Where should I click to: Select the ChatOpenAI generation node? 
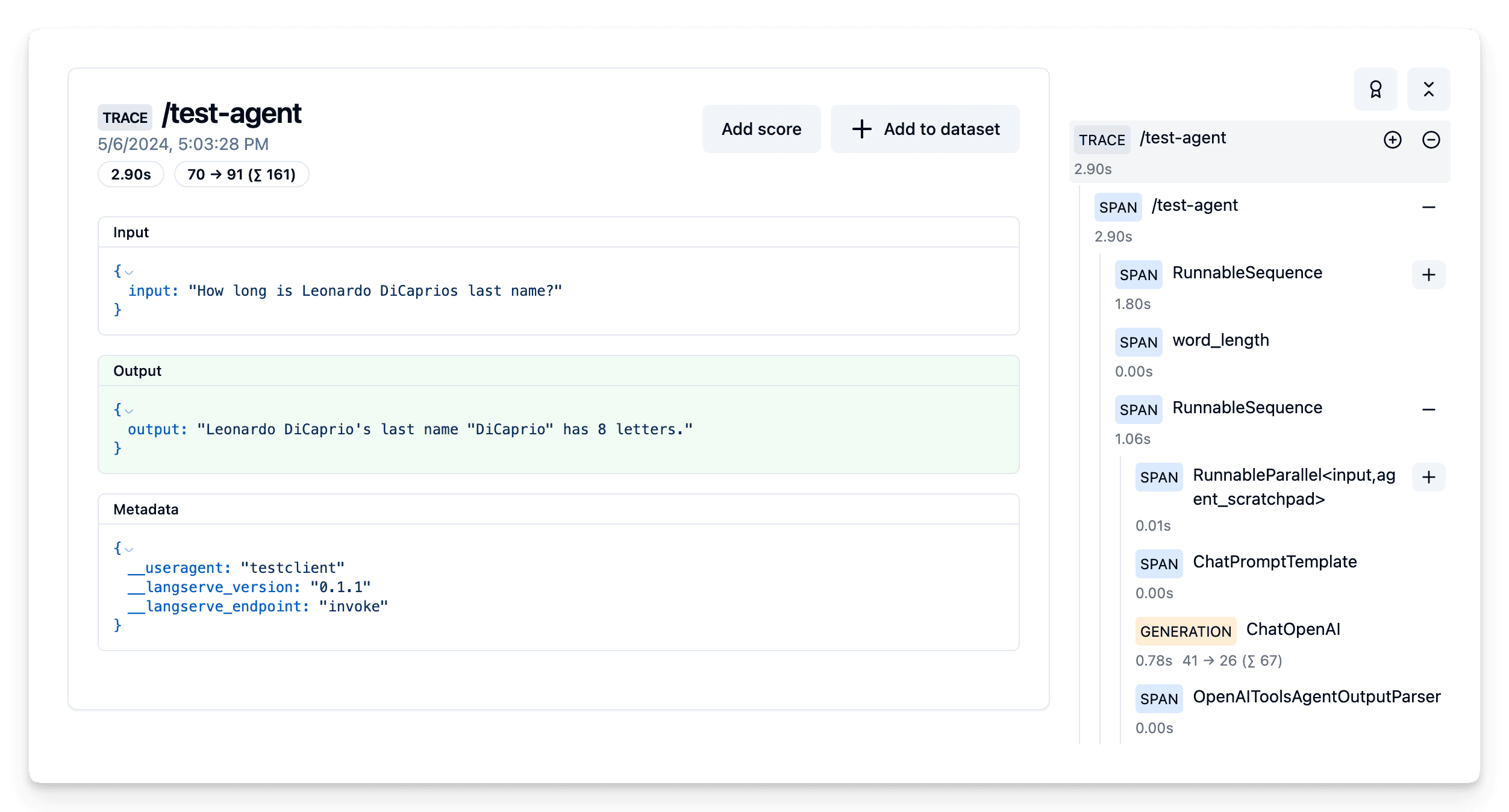pos(1293,629)
